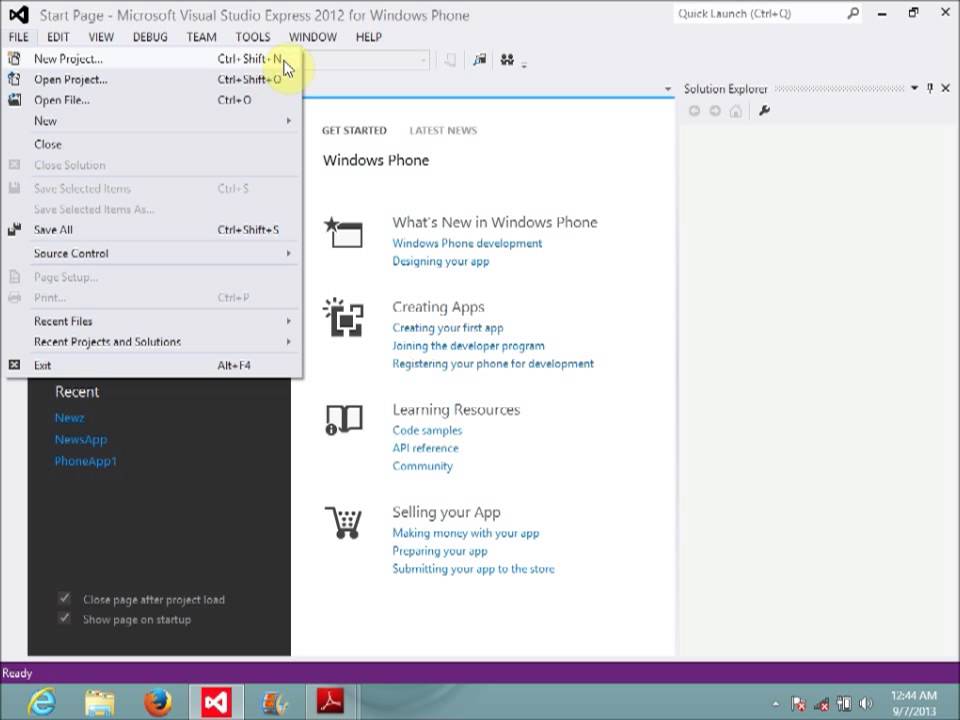The width and height of the screenshot is (960, 720).
Task: Click the toolbar icon with two figures
Action: point(507,59)
